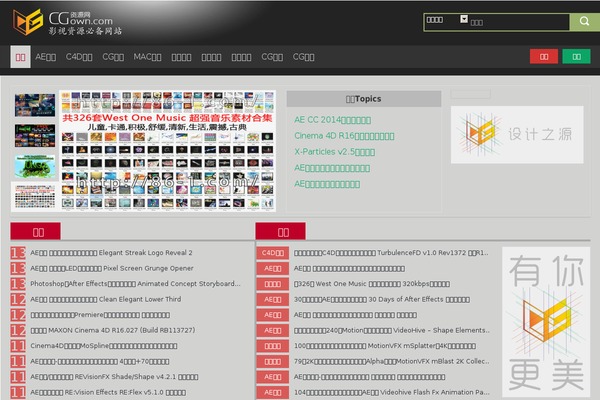Open RE:Vision Effects RE:Flex v5.1.0 entry
The image size is (600, 400).
(108, 392)
